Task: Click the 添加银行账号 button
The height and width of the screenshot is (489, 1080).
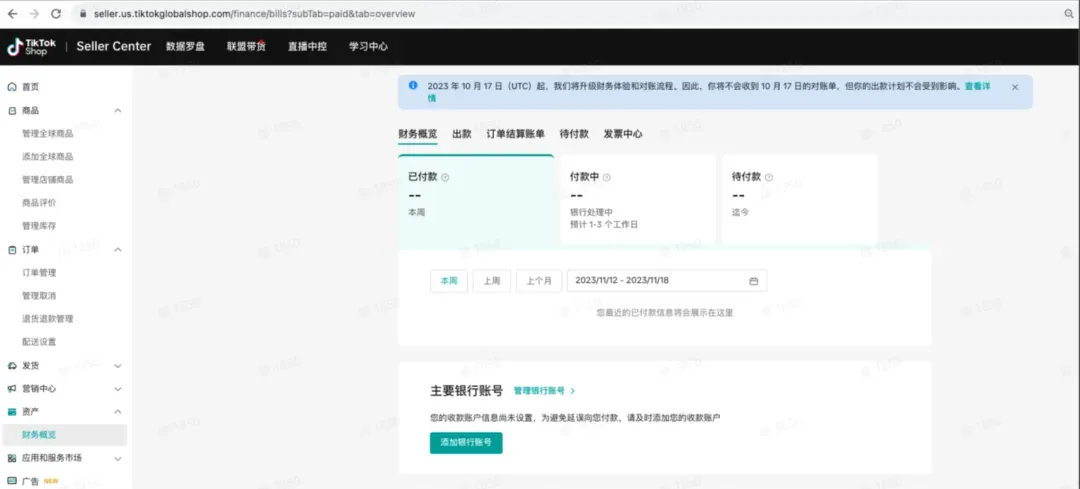Action: (x=466, y=443)
